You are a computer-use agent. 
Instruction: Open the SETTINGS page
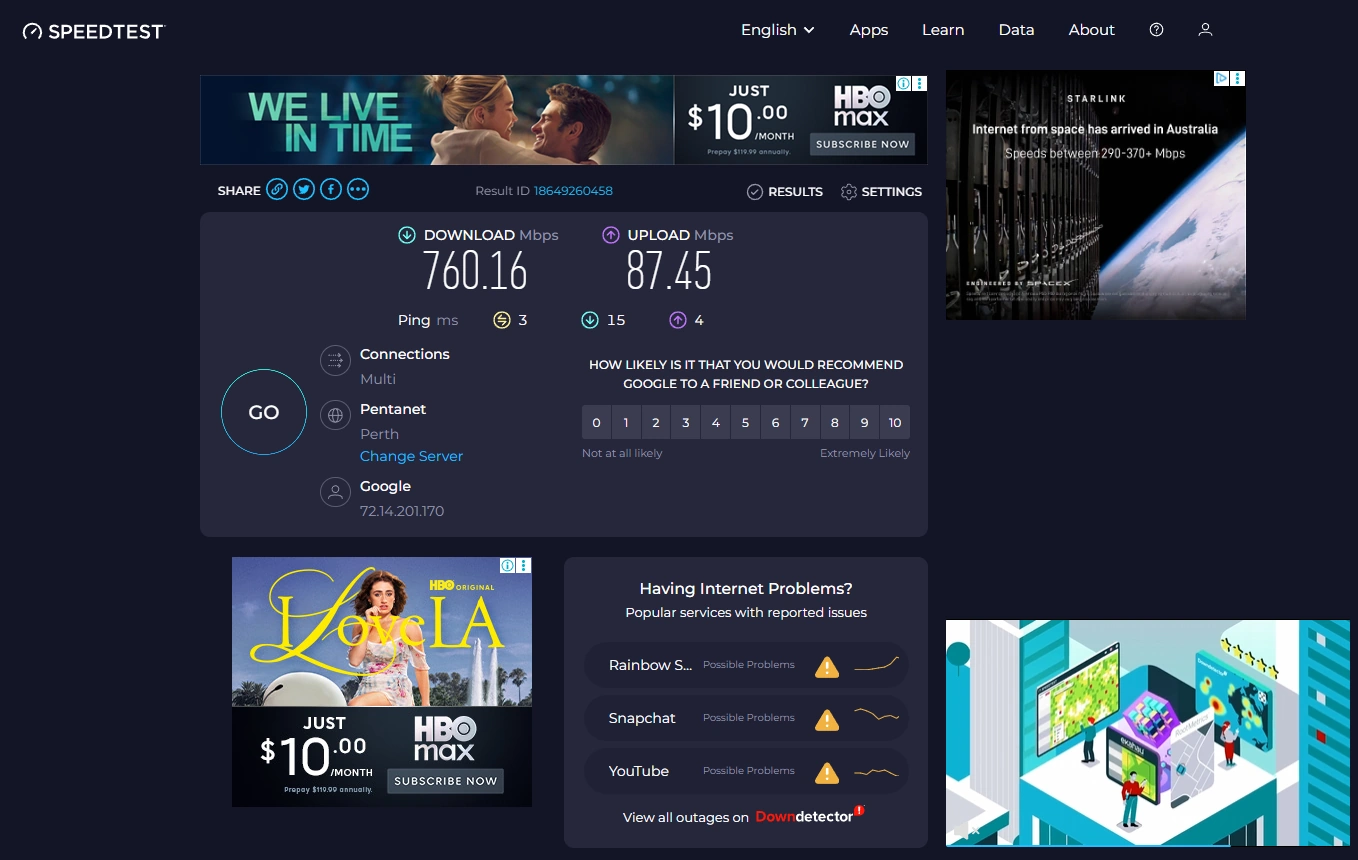pyautogui.click(x=881, y=192)
